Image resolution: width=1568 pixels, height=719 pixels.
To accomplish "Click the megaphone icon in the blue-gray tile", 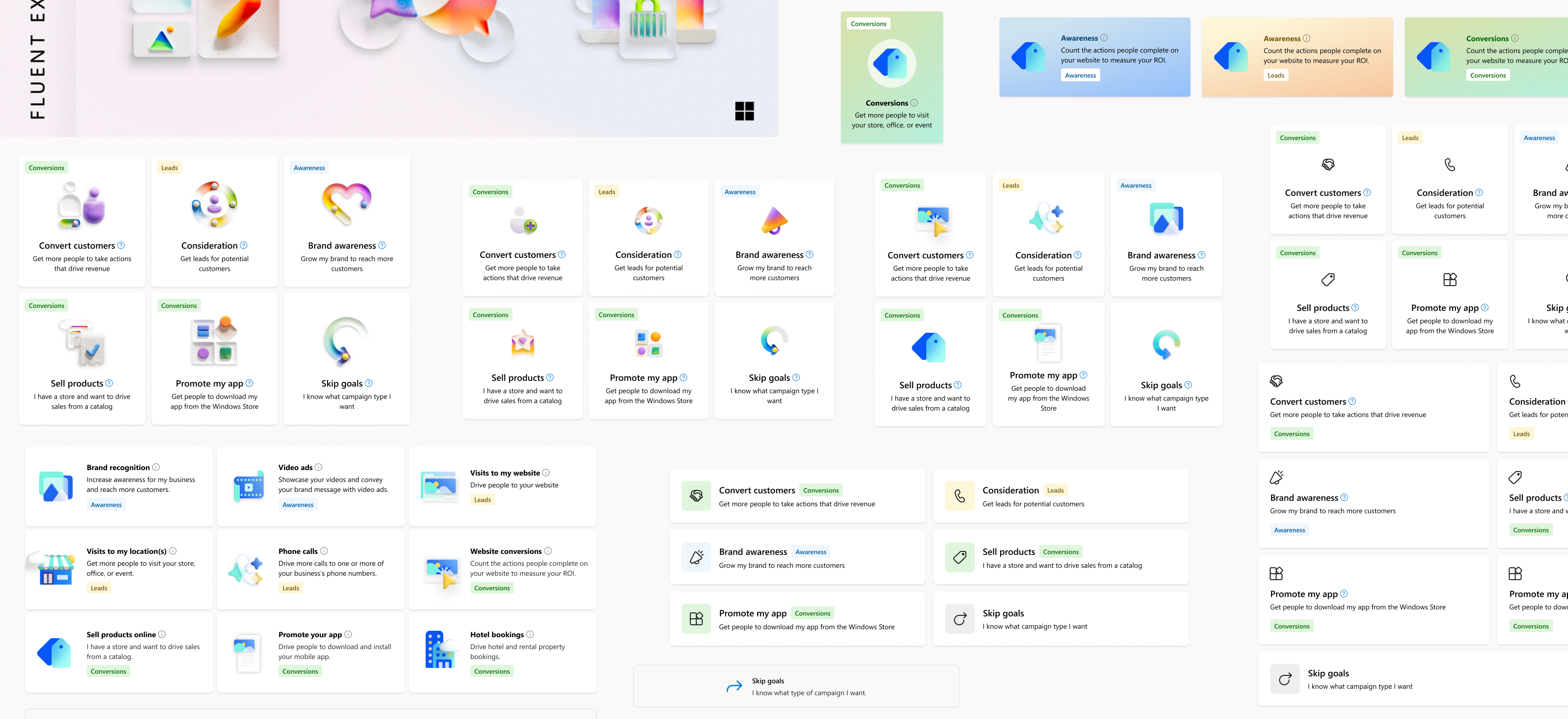I will 696,557.
